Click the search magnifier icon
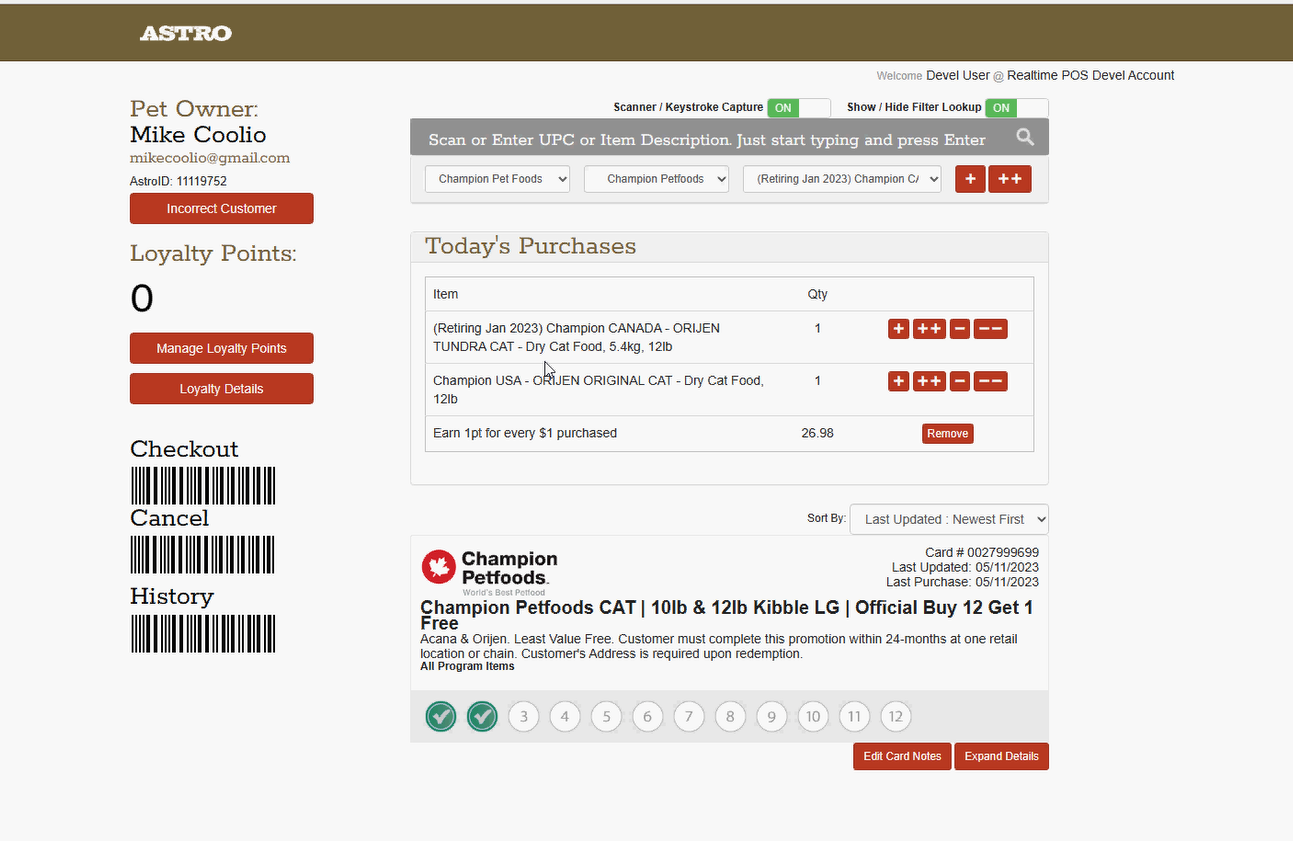 1025,138
